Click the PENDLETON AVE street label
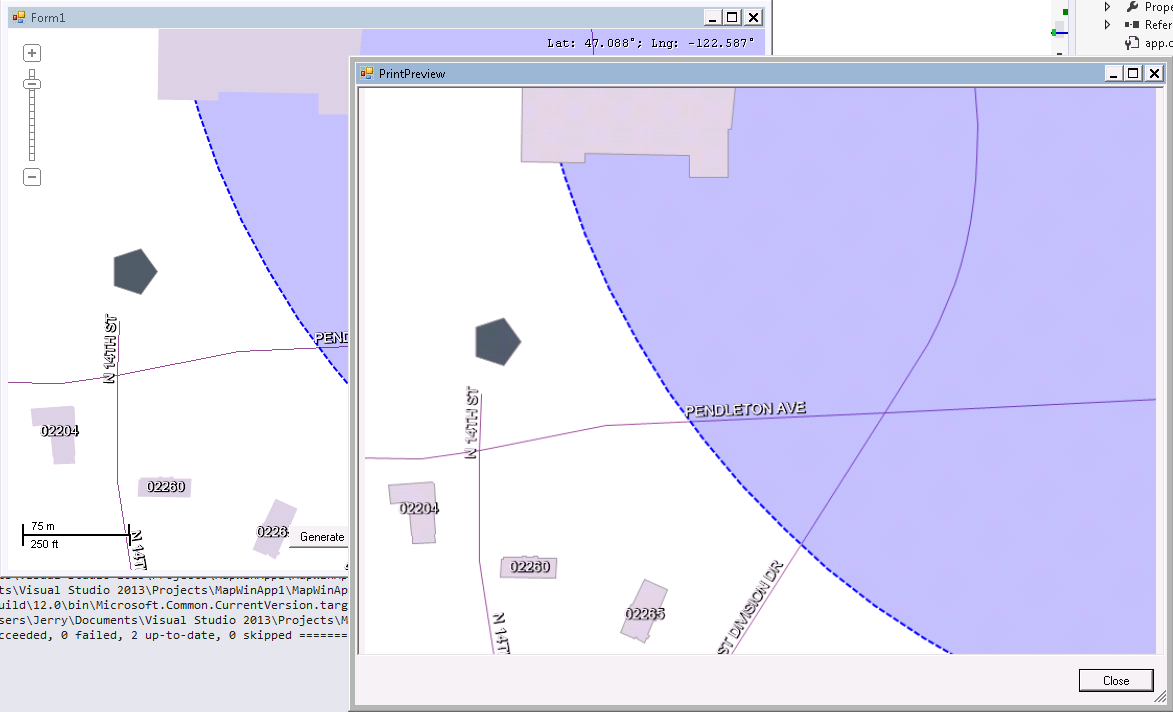This screenshot has width=1173, height=712. 745,408
